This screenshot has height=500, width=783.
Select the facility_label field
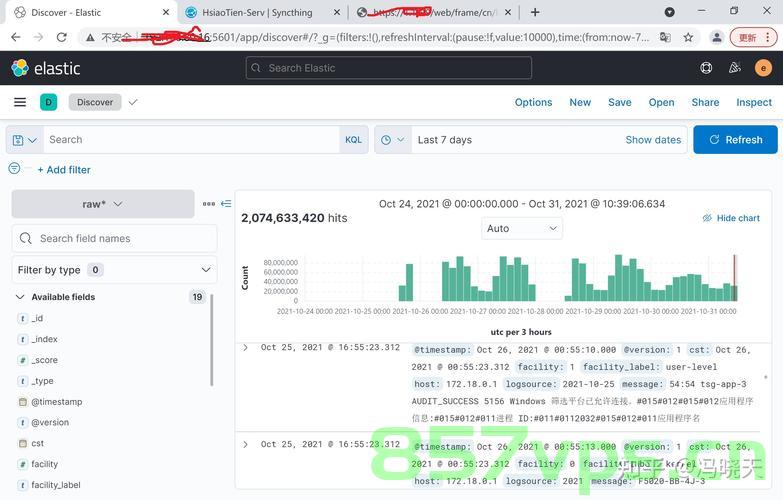click(55, 485)
